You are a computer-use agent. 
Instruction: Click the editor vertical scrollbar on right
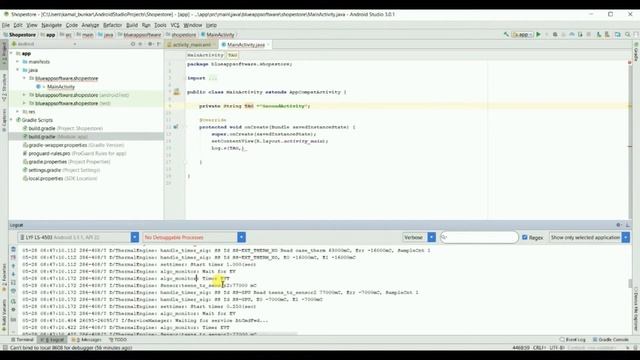(630, 141)
